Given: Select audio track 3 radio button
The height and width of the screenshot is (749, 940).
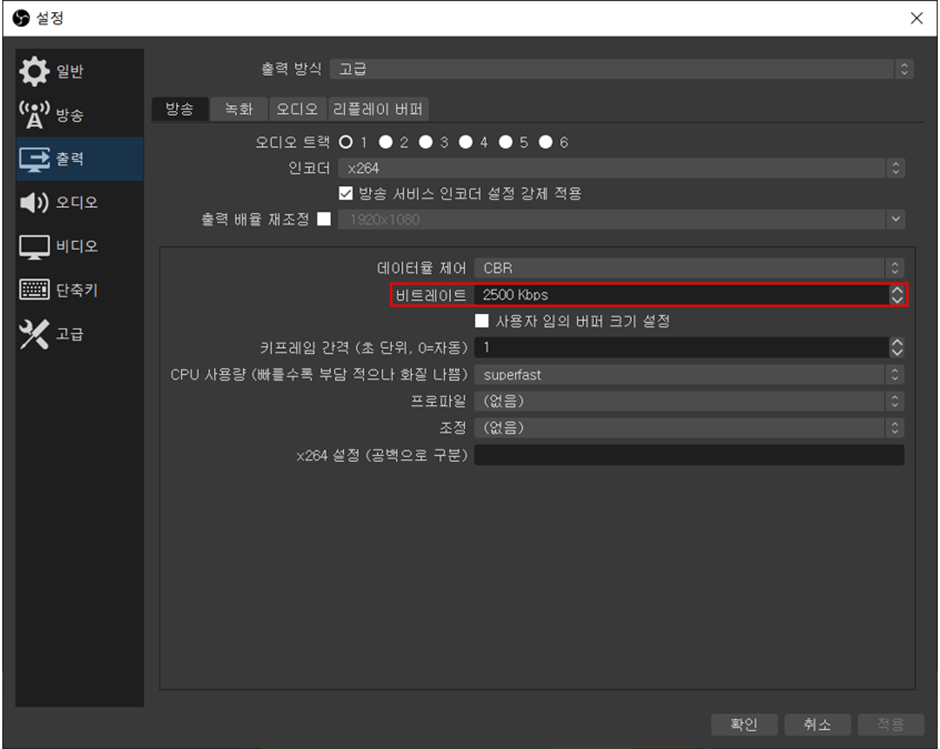Looking at the screenshot, I should point(426,142).
